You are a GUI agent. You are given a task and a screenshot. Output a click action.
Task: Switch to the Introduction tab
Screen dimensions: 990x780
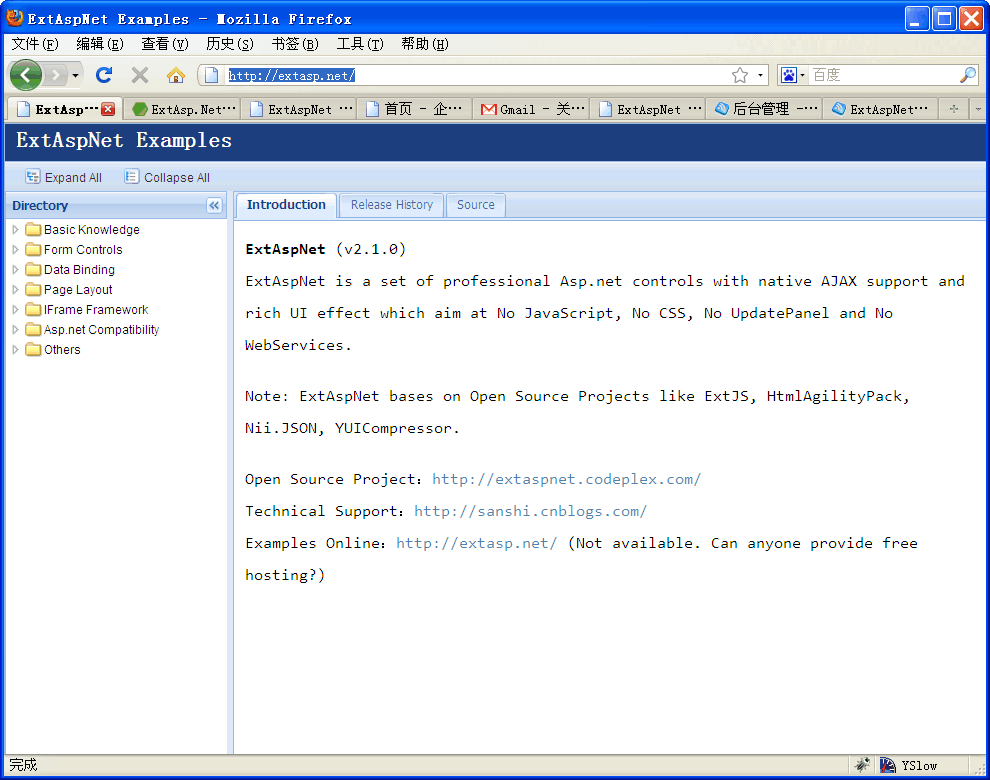[286, 205]
